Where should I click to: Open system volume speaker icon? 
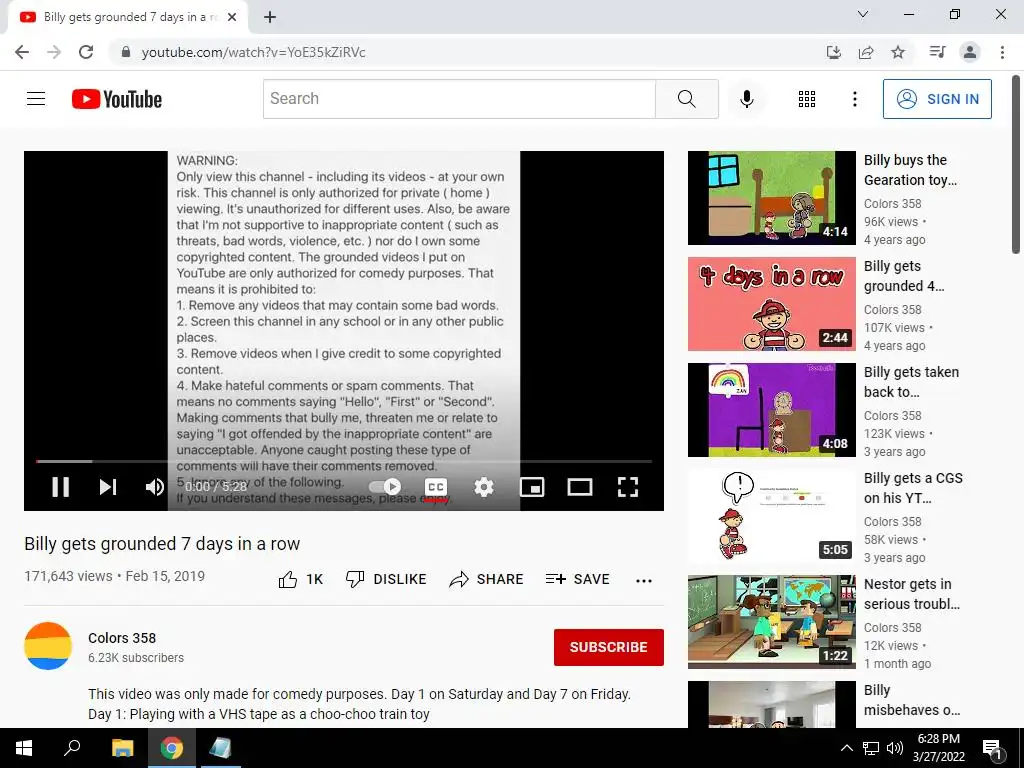[x=895, y=748]
